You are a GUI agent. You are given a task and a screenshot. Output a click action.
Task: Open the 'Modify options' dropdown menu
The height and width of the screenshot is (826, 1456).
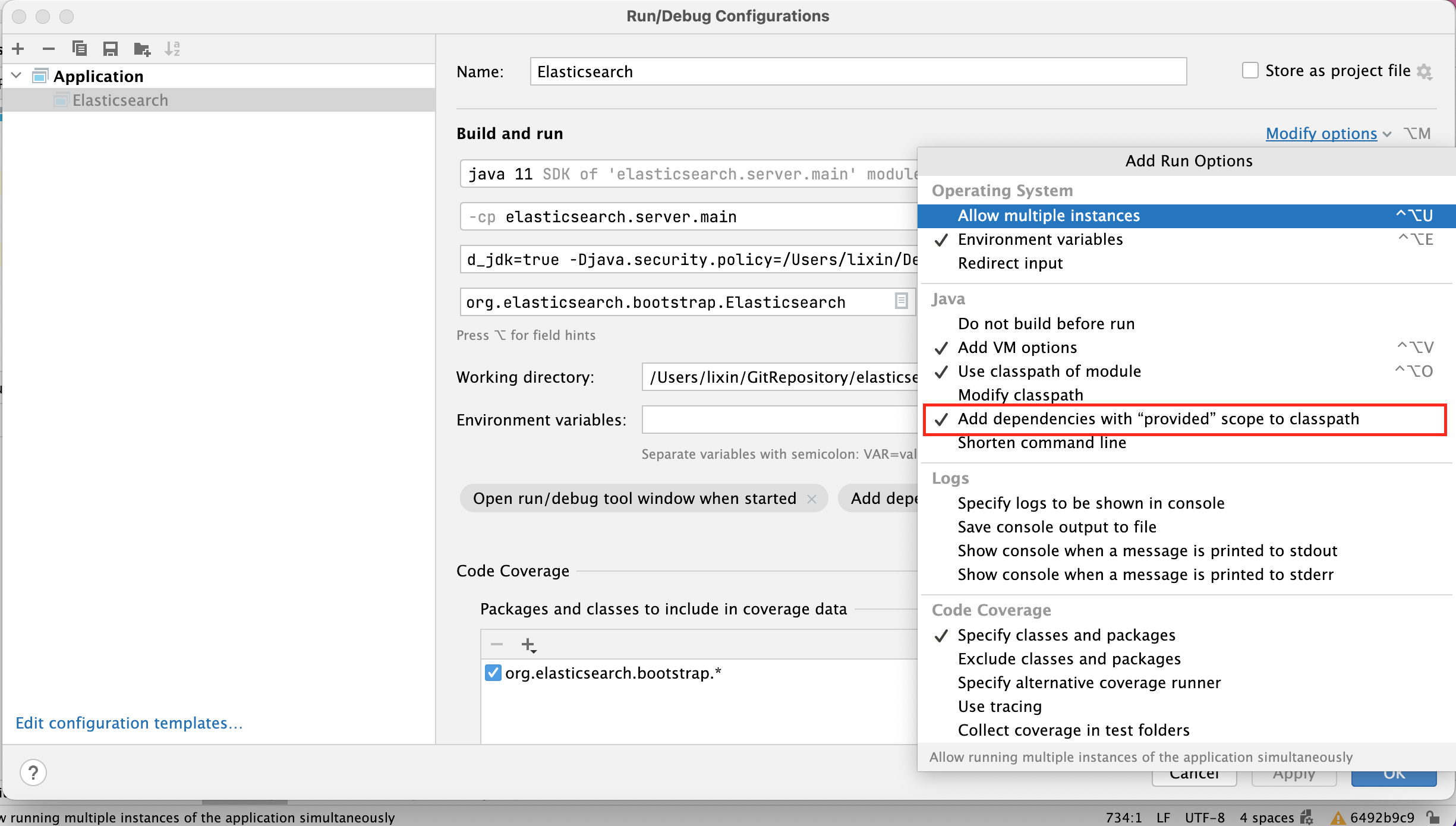point(1322,133)
